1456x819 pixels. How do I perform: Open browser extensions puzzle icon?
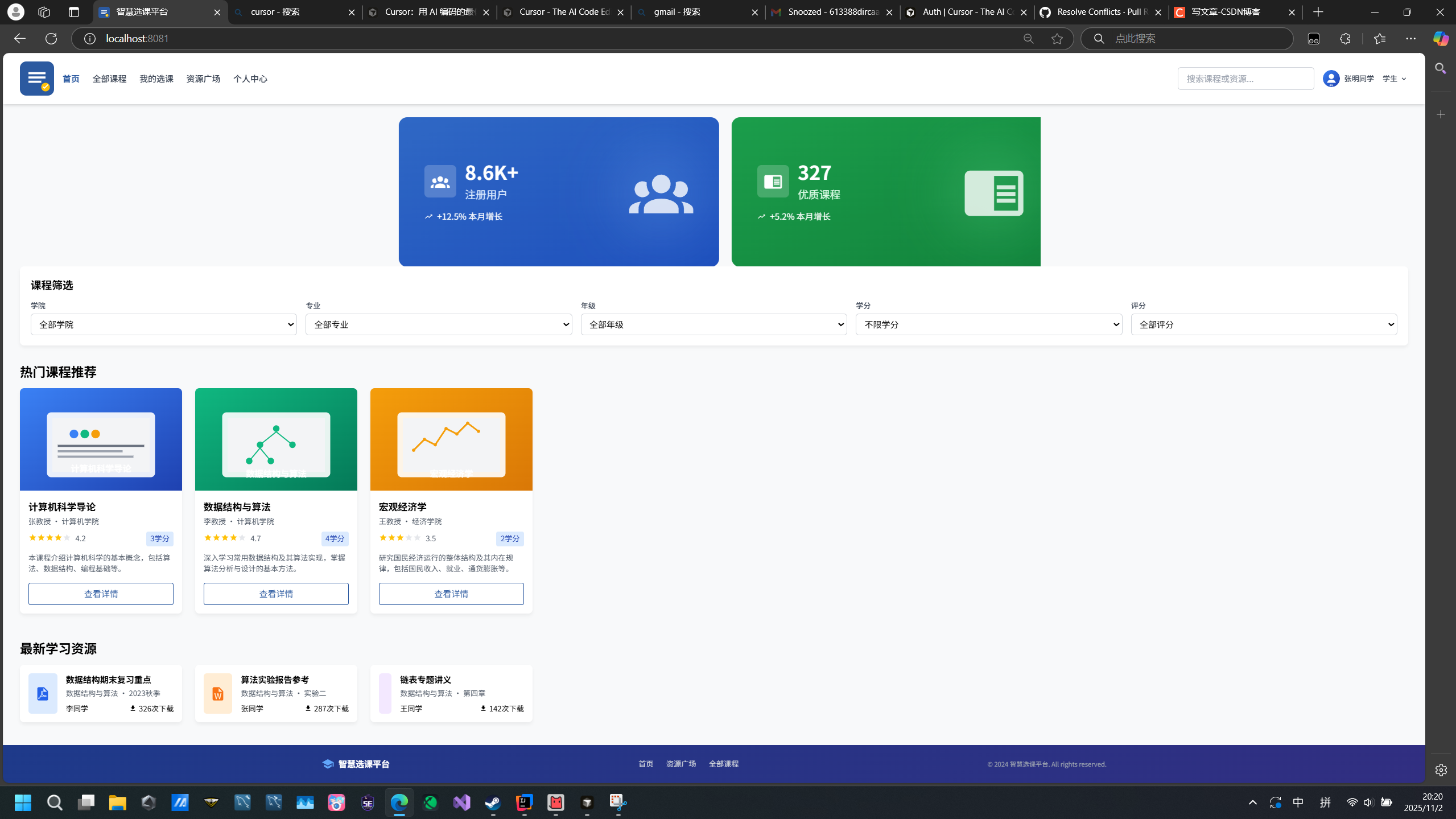pos(1345,39)
